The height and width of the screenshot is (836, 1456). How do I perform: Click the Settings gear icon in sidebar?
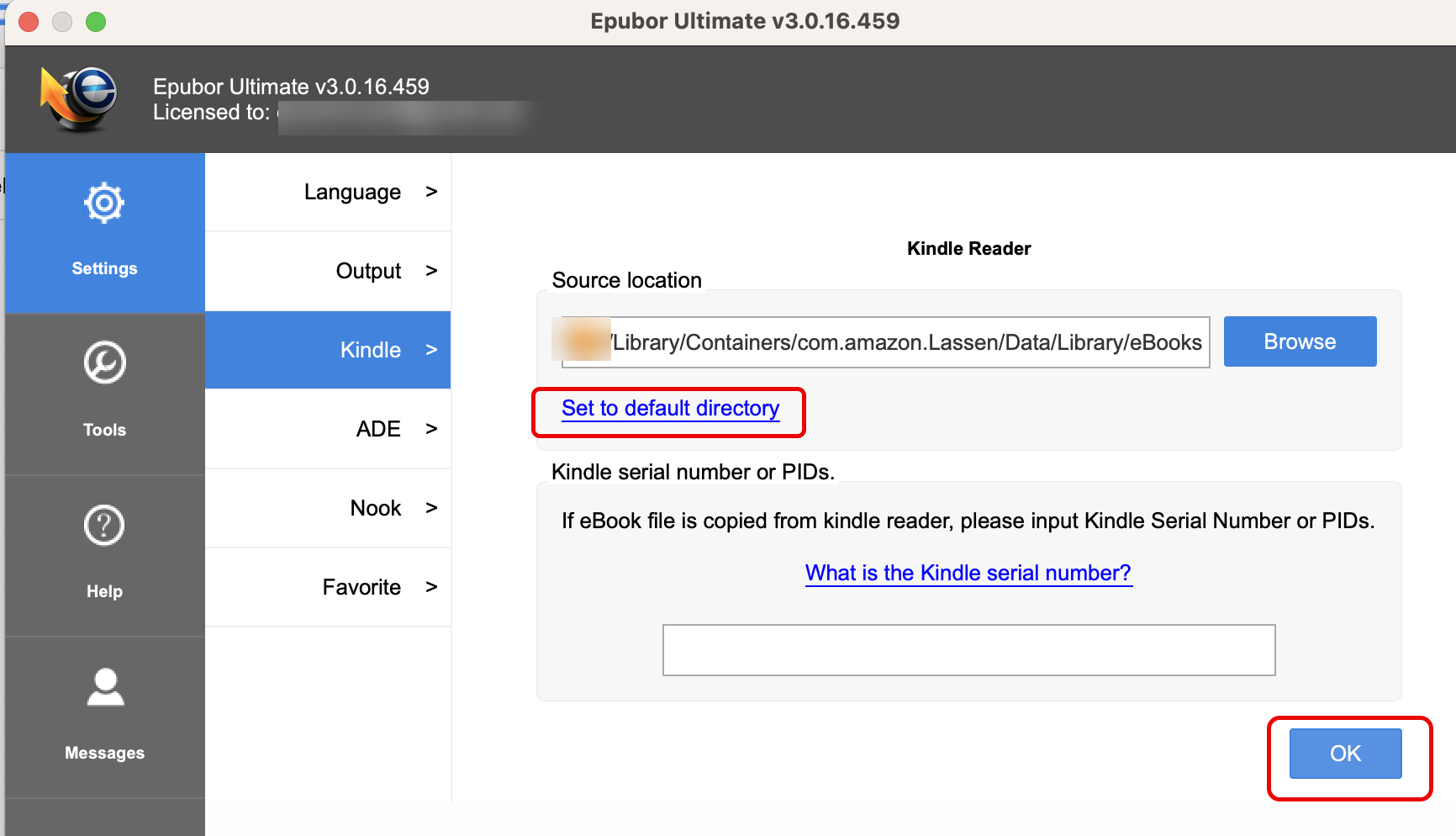pyautogui.click(x=104, y=204)
